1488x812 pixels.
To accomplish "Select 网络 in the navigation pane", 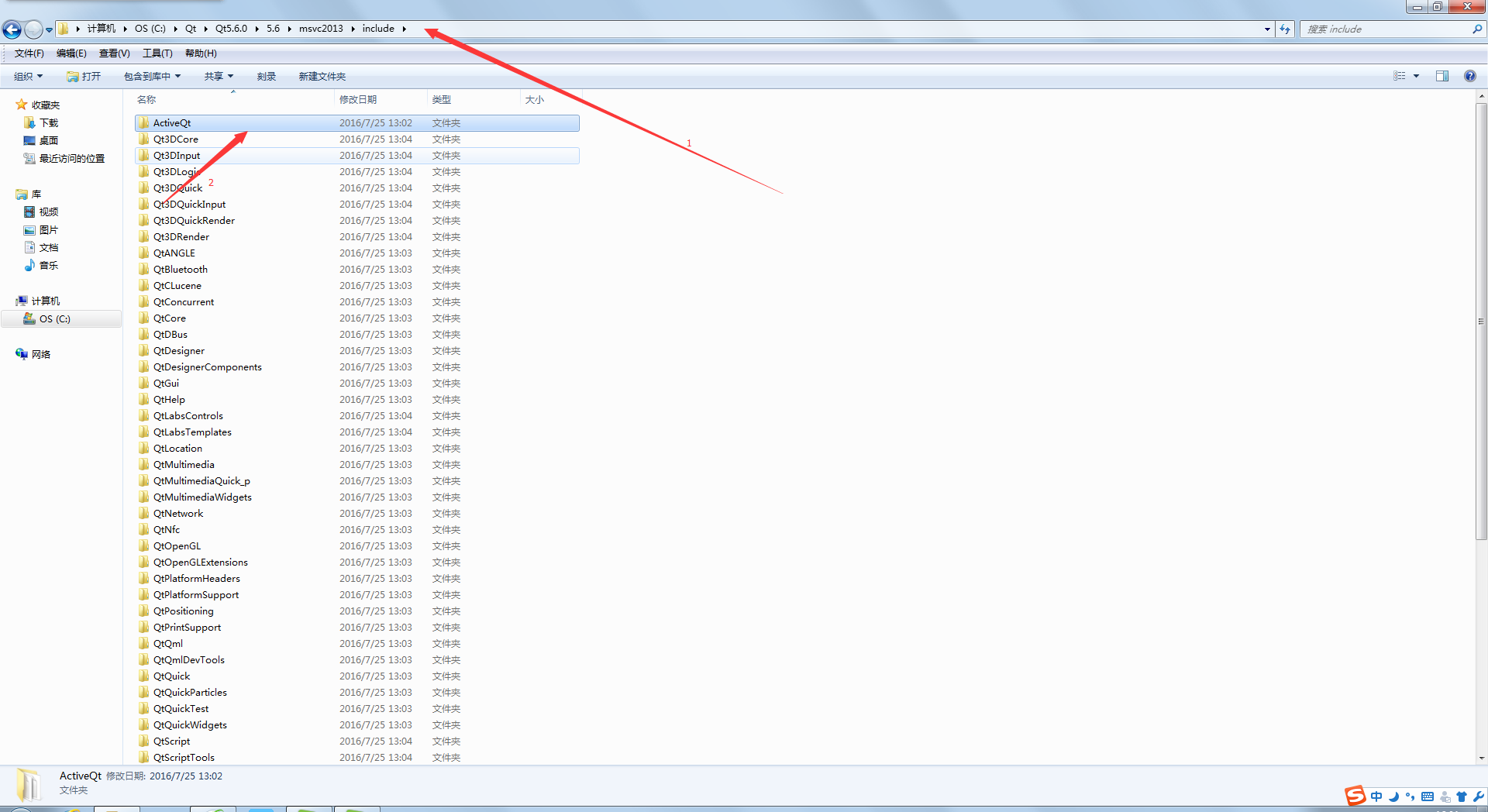I will (41, 354).
